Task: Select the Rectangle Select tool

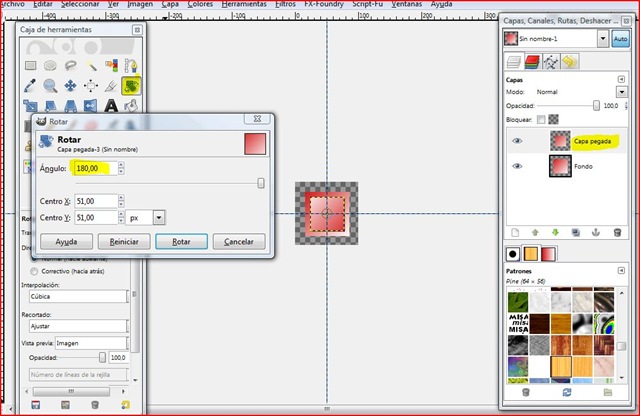Action: [x=31, y=65]
